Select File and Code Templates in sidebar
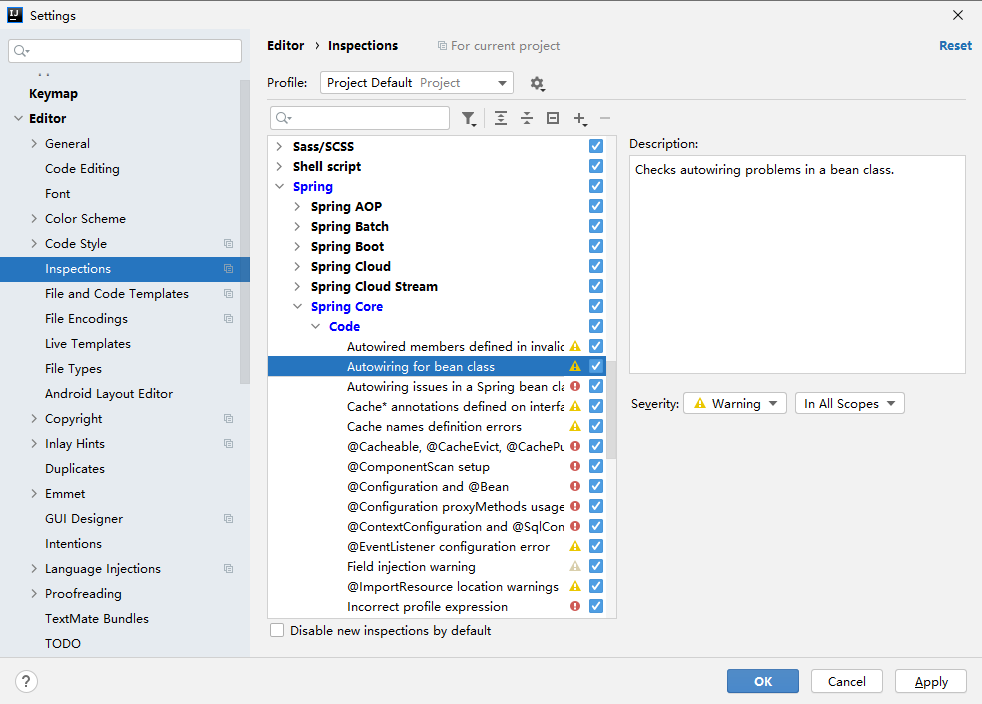The height and width of the screenshot is (704, 982). click(x=117, y=294)
